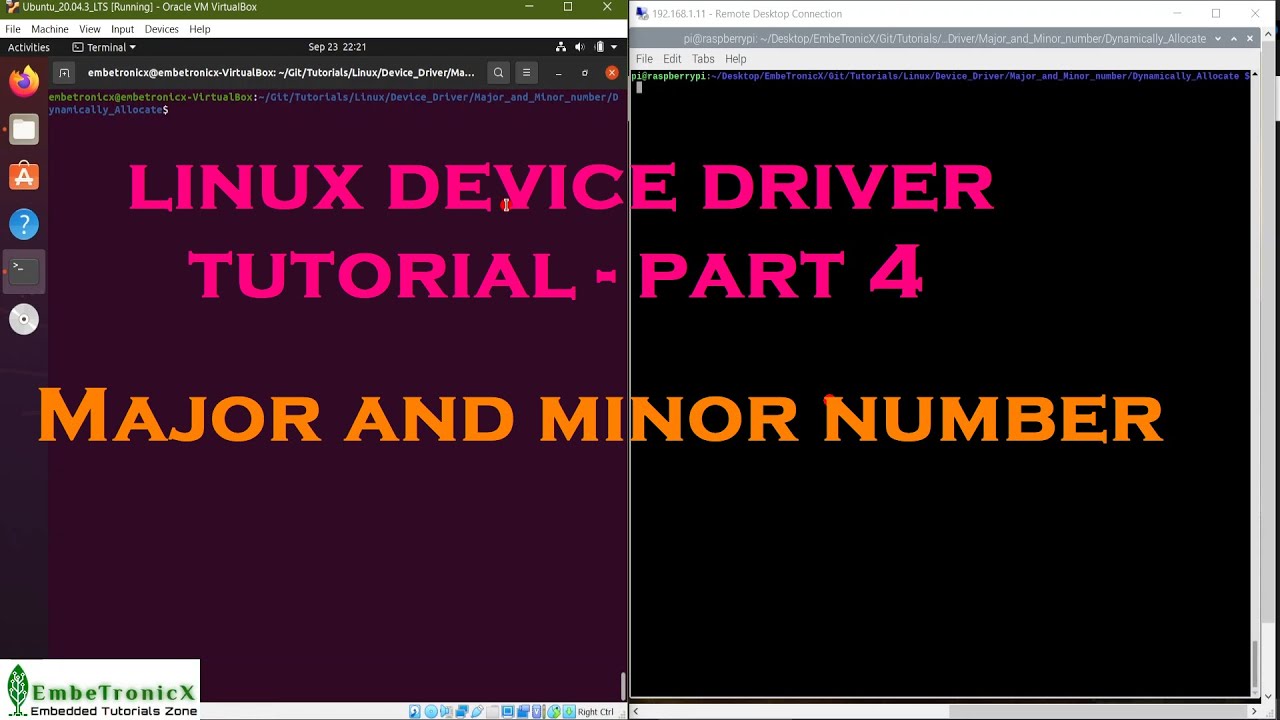1280x720 pixels.
Task: Click the virtual displays icon in VirtualBox status bar
Action: 508,711
